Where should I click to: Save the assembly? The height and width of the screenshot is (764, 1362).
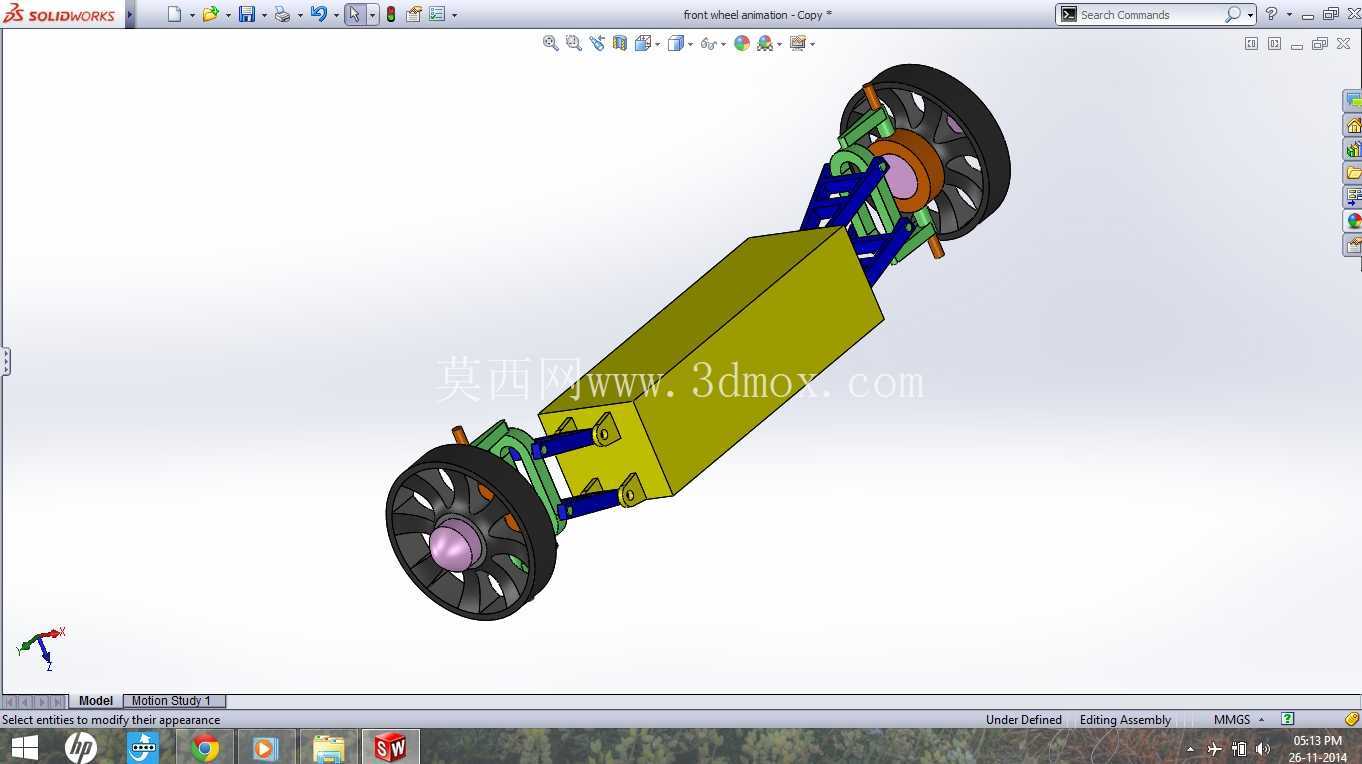point(246,14)
